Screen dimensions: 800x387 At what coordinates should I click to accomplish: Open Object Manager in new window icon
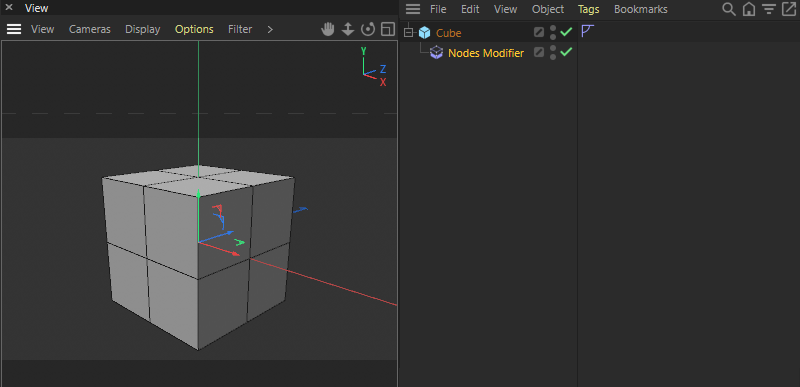tap(789, 9)
